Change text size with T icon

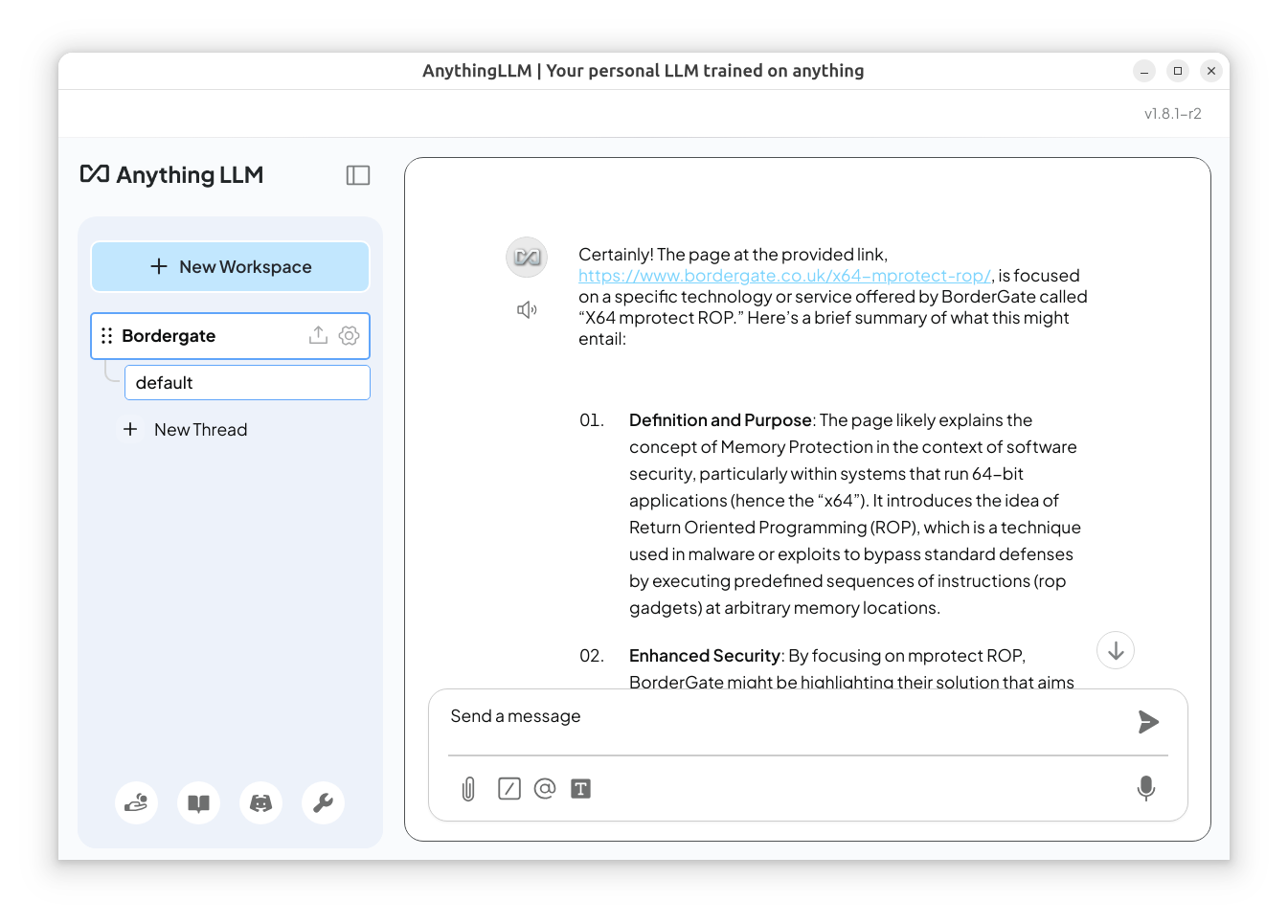580,788
